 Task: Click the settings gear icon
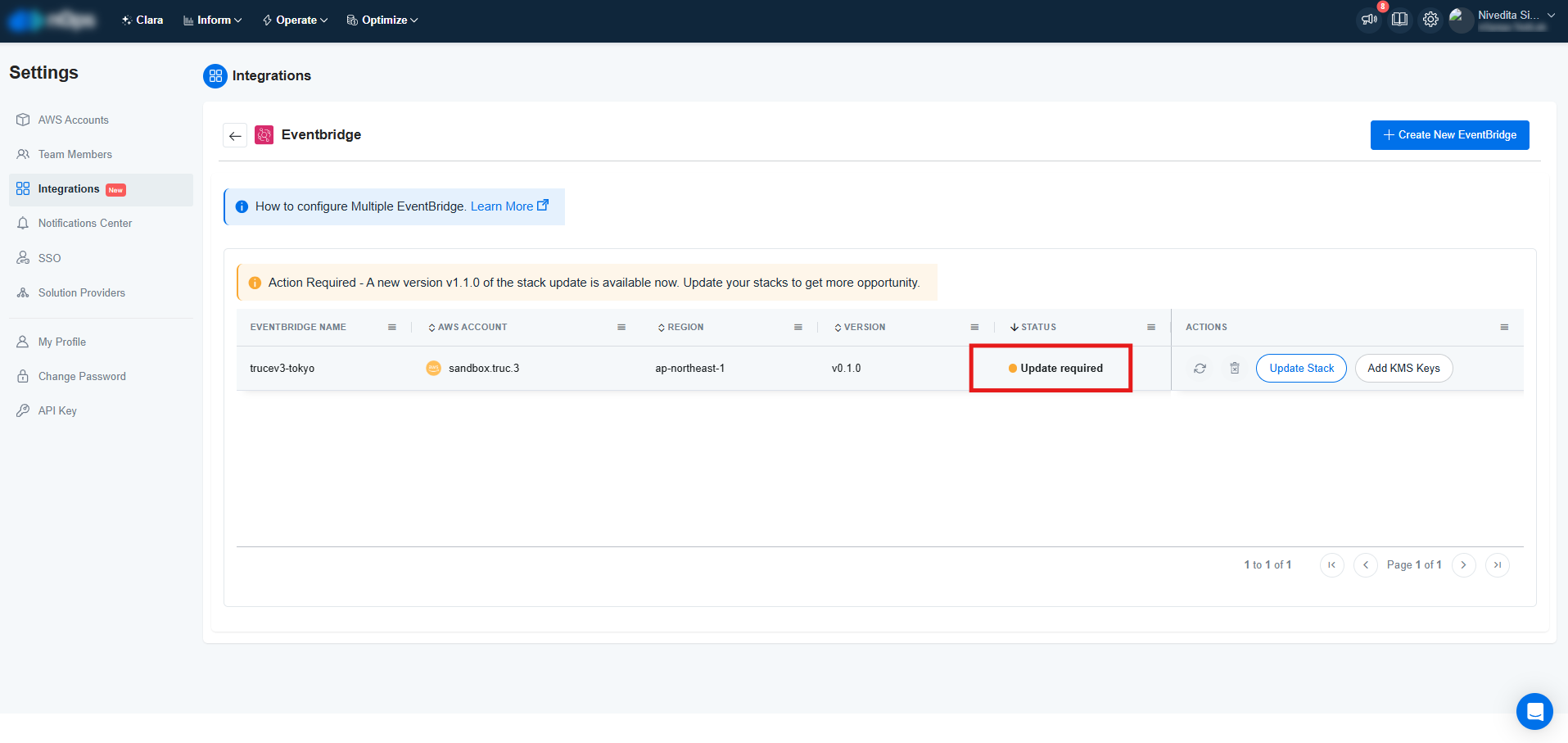[x=1430, y=20]
